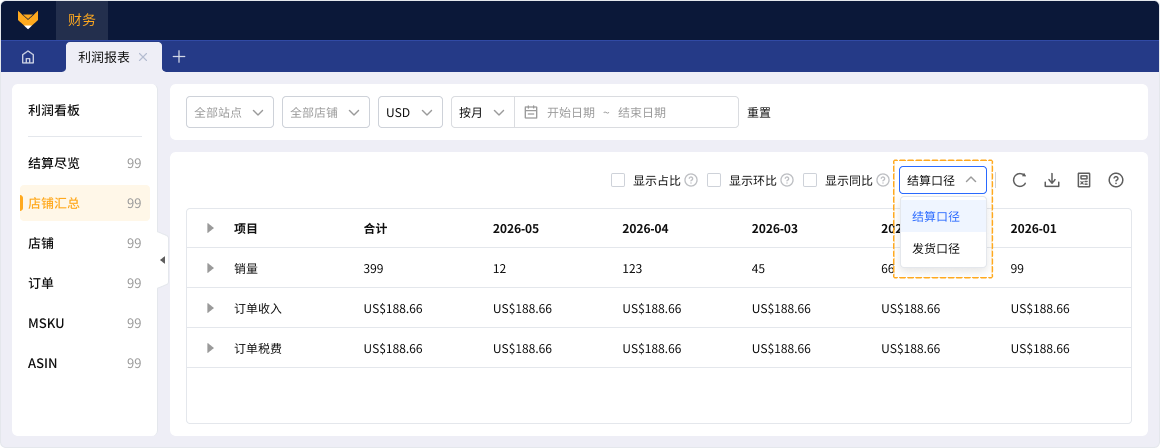Viewport: 1160px width, 448px height.
Task: Click the 利润看板 sidebar title
Action: click(x=53, y=110)
